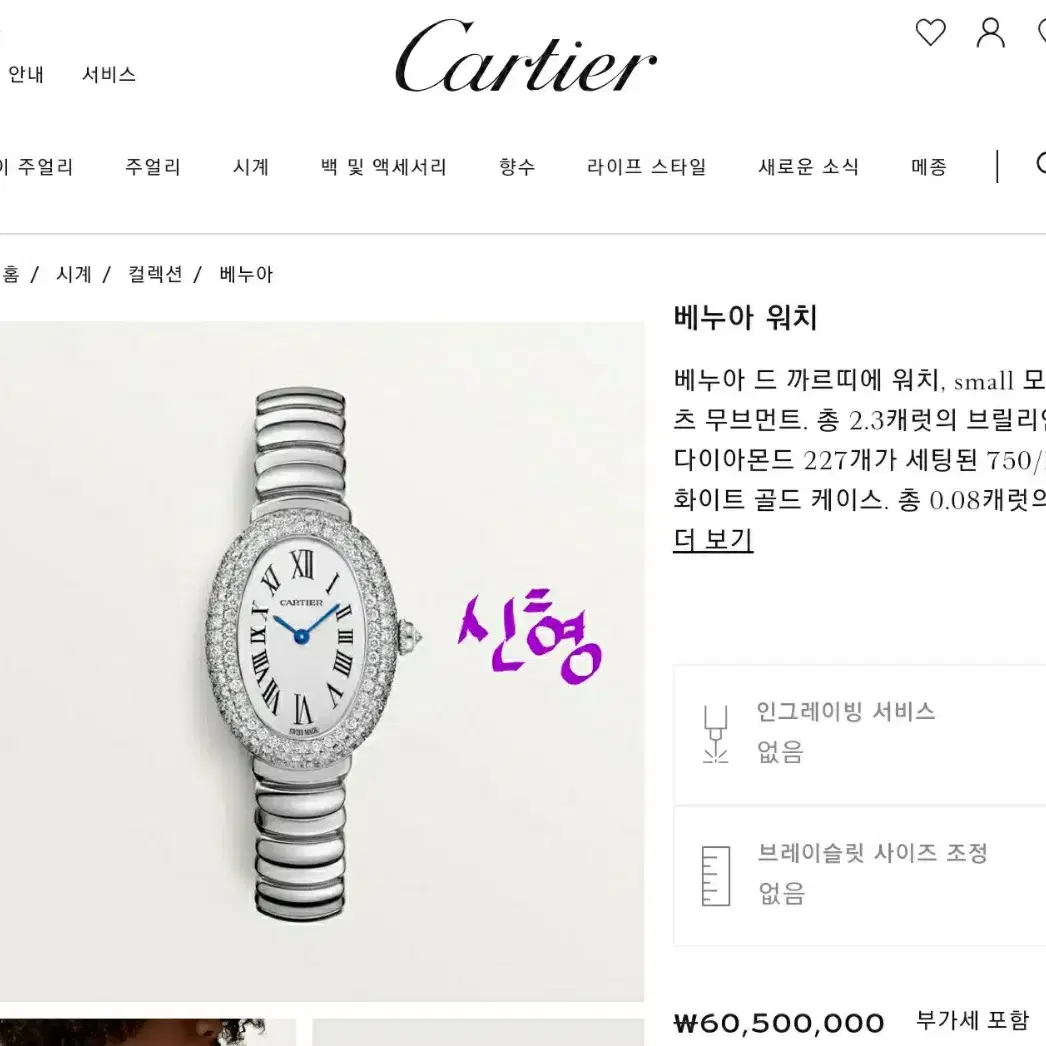Go to the Cartier logo homepage
The width and height of the screenshot is (1046, 1046).
(526, 56)
